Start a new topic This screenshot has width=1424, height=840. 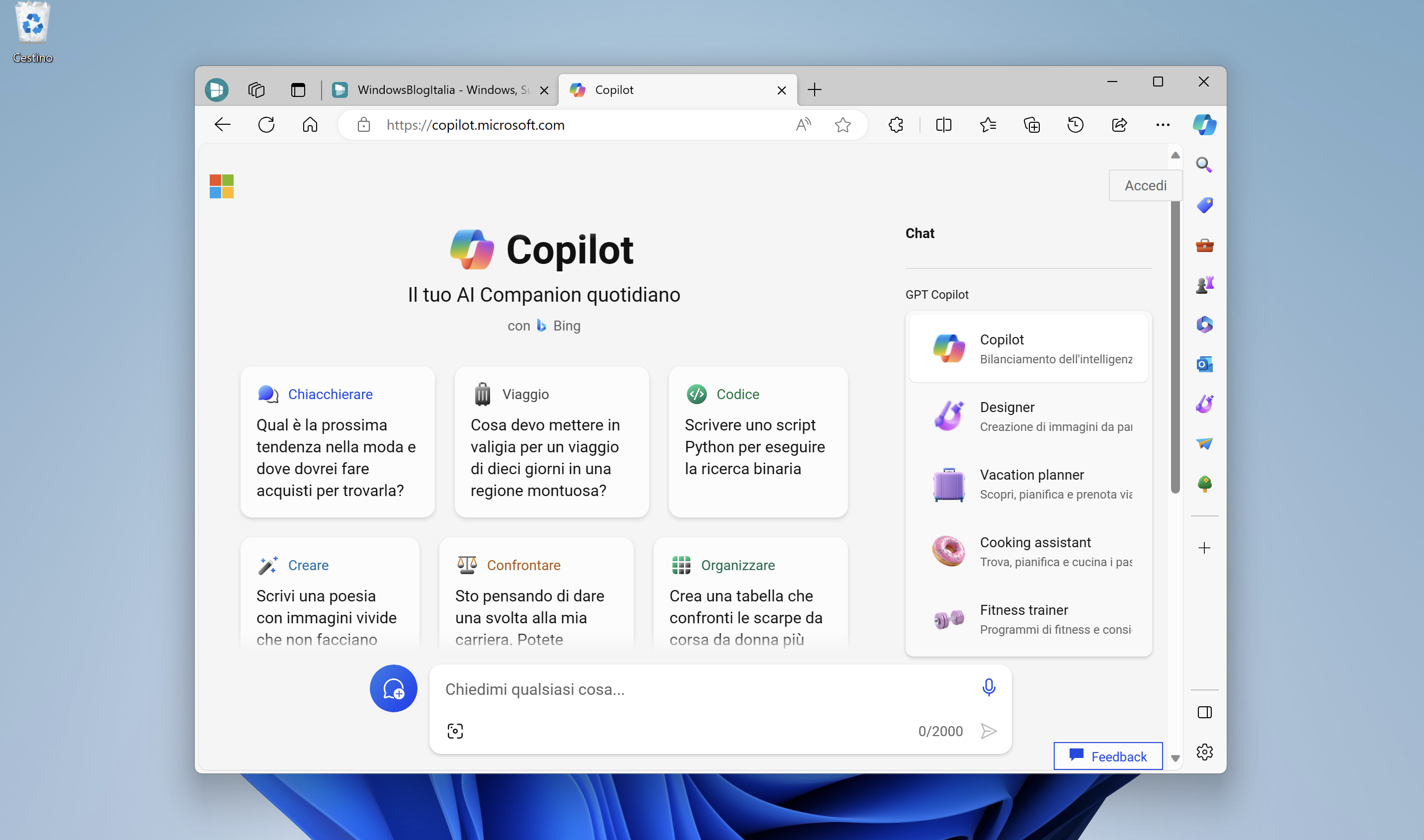393,688
